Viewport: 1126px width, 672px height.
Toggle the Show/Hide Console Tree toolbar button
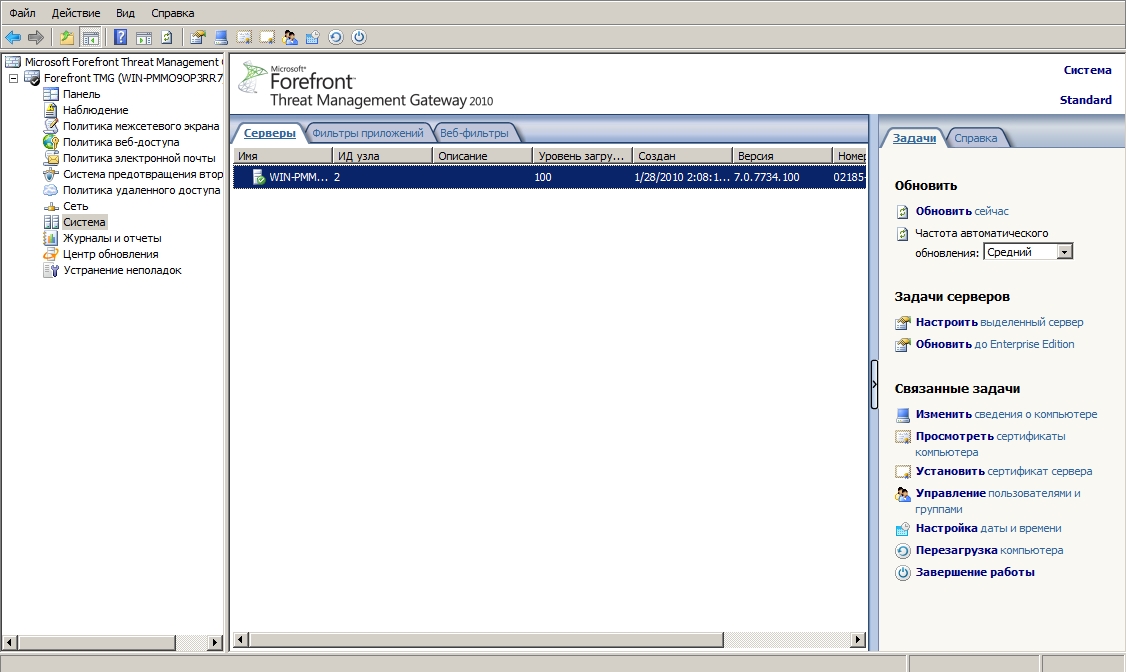pos(90,37)
